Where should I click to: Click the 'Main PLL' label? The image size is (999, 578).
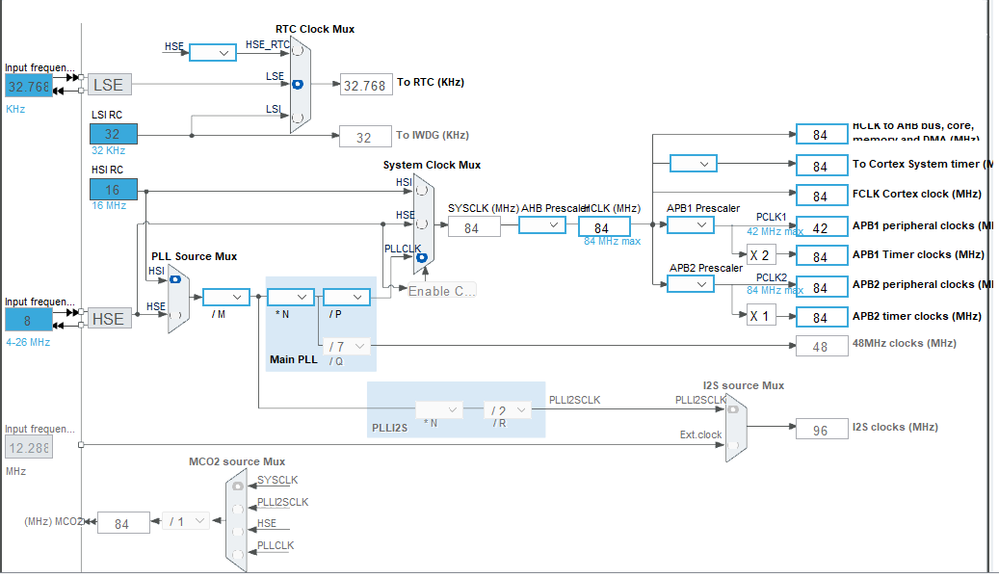[293, 359]
